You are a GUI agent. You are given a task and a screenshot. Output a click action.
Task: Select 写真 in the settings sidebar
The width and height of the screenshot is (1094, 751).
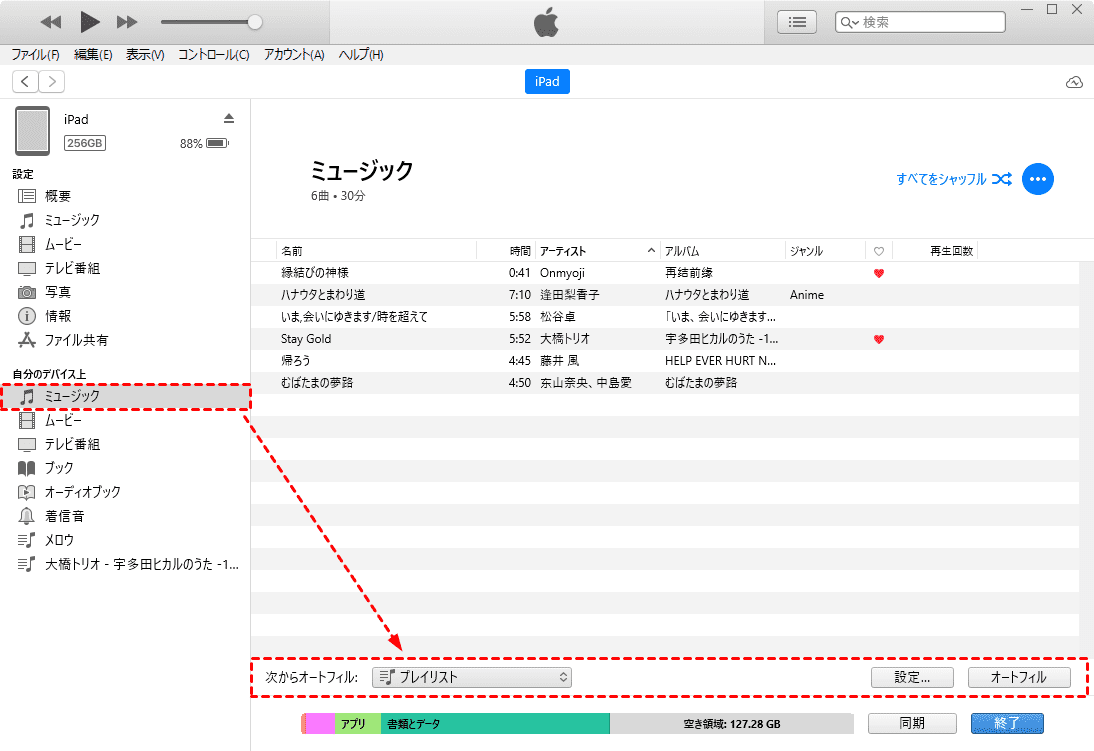click(58, 292)
